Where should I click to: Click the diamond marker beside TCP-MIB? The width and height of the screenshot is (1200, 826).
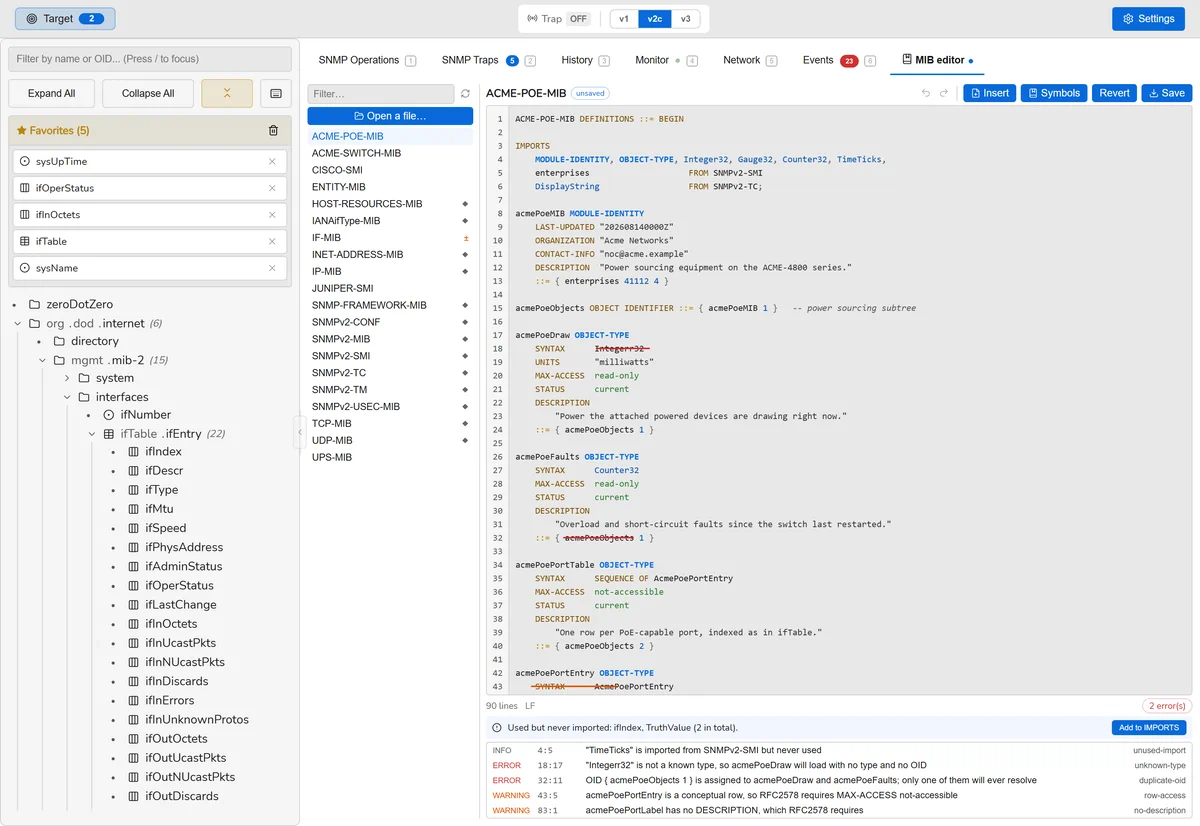pos(465,424)
